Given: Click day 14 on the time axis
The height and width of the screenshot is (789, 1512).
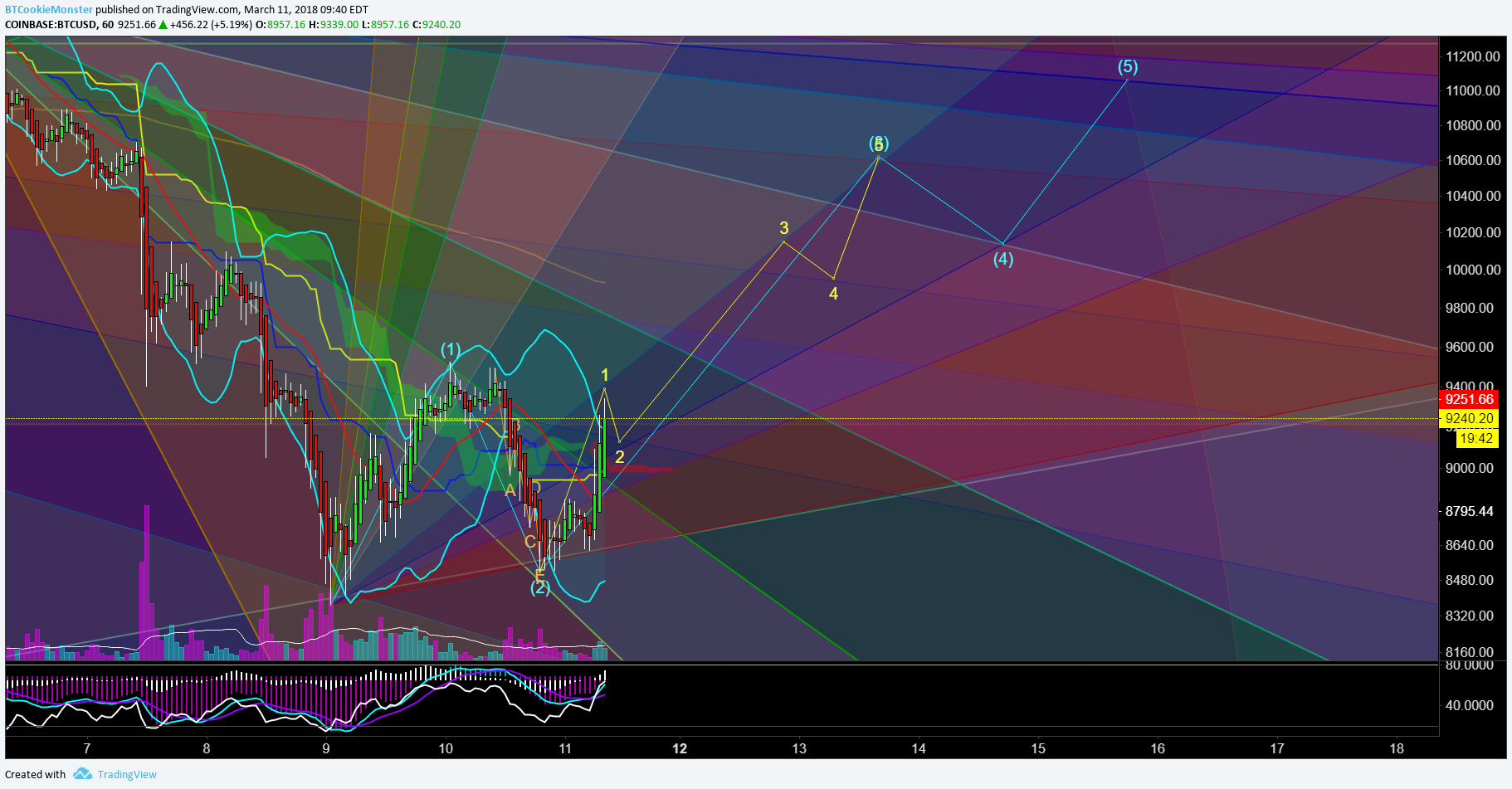Looking at the screenshot, I should click(x=919, y=748).
